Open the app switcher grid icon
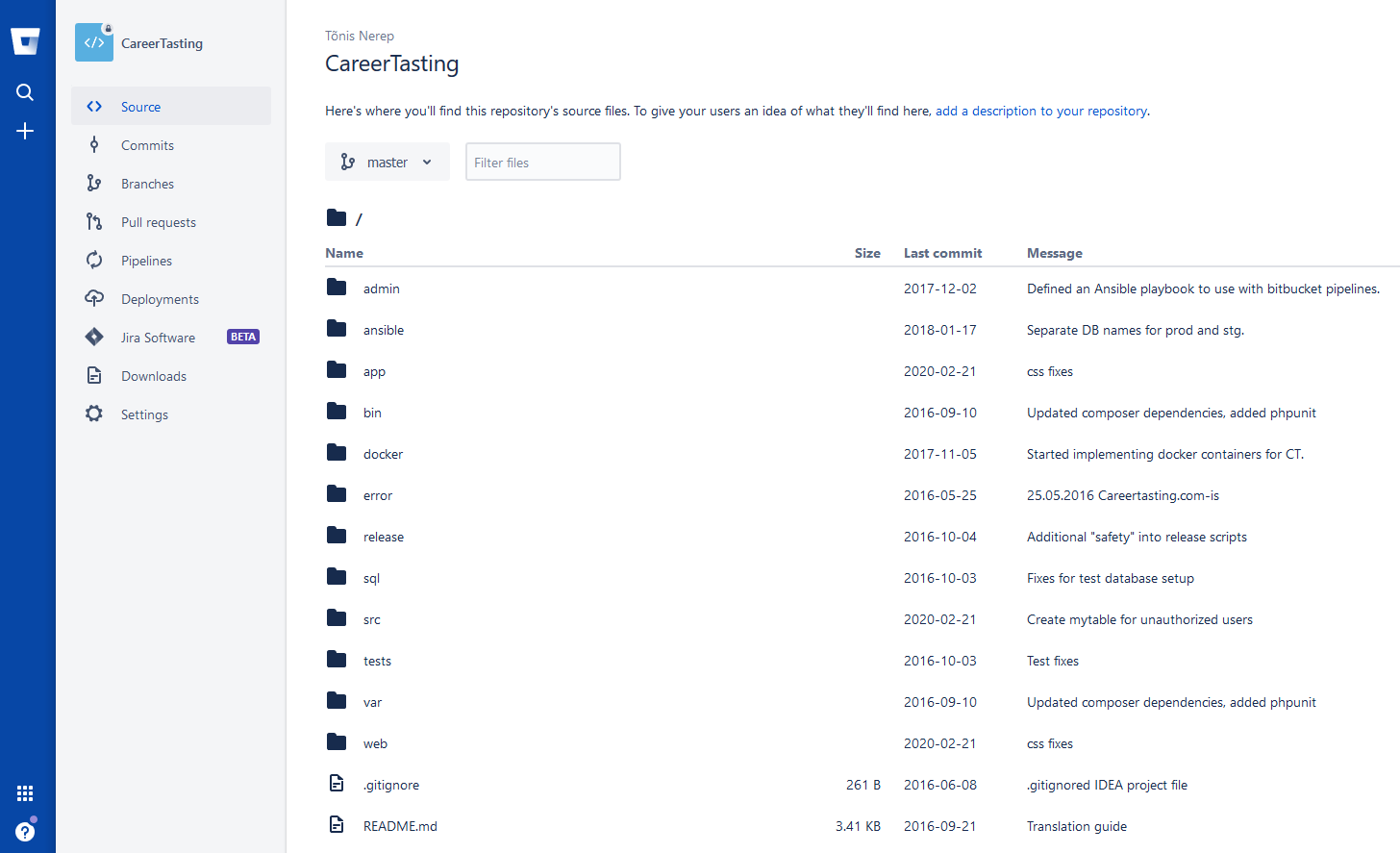Viewport: 1400px width, 853px height. click(25, 793)
